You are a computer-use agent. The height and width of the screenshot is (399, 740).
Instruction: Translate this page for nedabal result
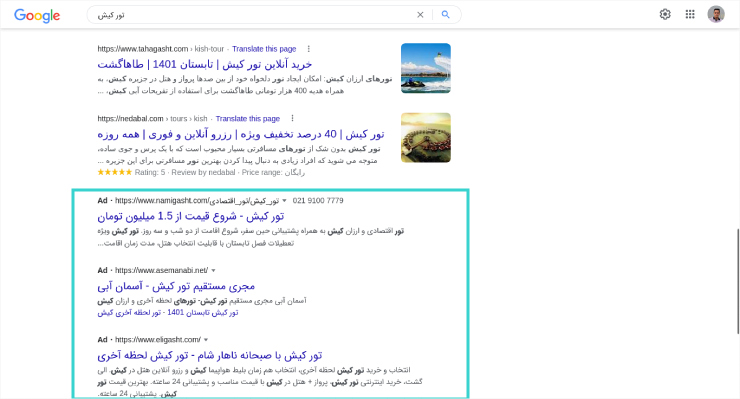tap(248, 119)
